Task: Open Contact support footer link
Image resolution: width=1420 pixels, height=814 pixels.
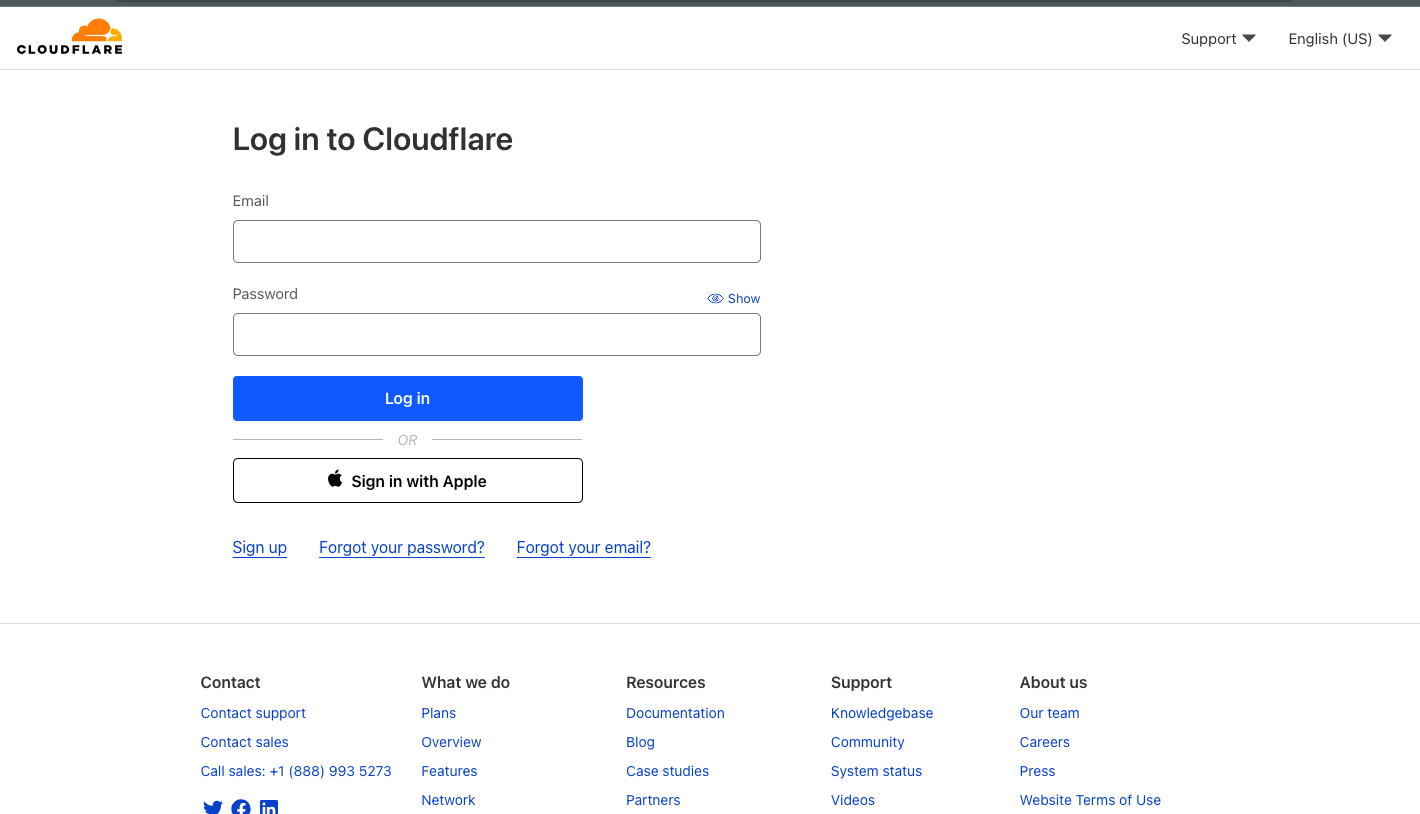Action: 253,713
